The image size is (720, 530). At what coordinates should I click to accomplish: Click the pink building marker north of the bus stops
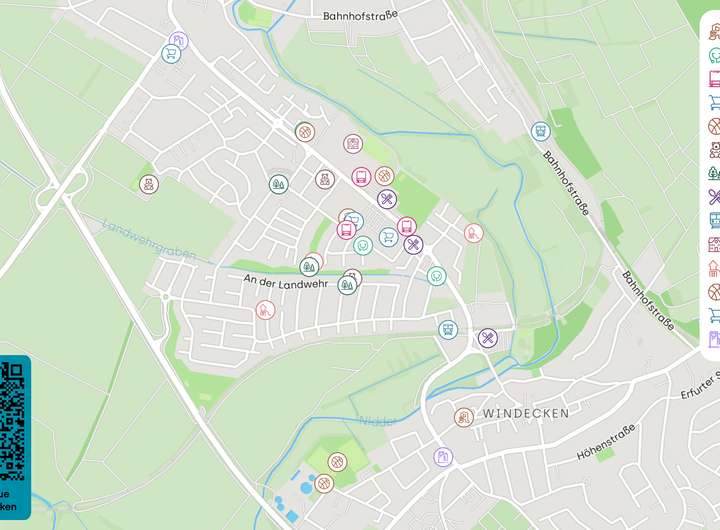(353, 144)
